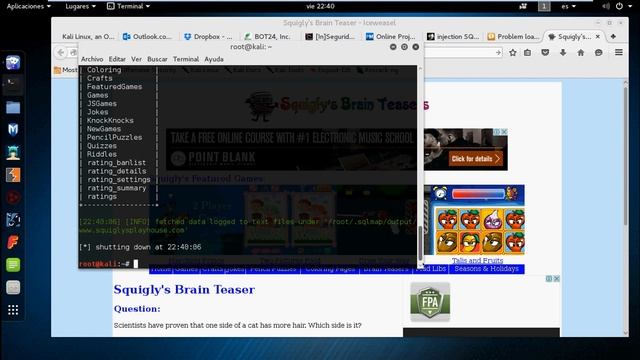This screenshot has width=640, height=360.
Task: Save page to Pocket icon
Action: click(x=545, y=53)
